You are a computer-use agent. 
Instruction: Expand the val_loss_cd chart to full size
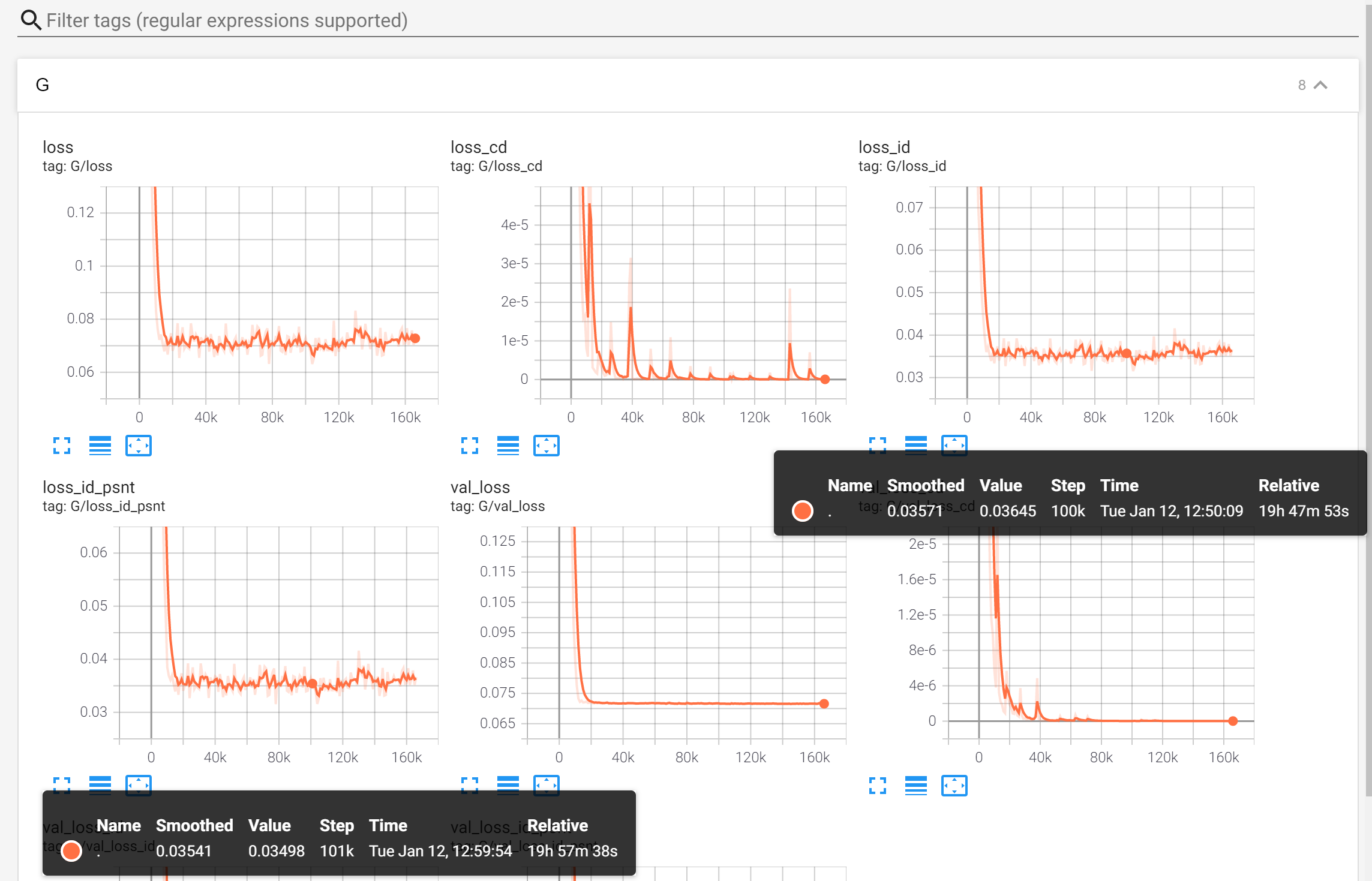[878, 786]
